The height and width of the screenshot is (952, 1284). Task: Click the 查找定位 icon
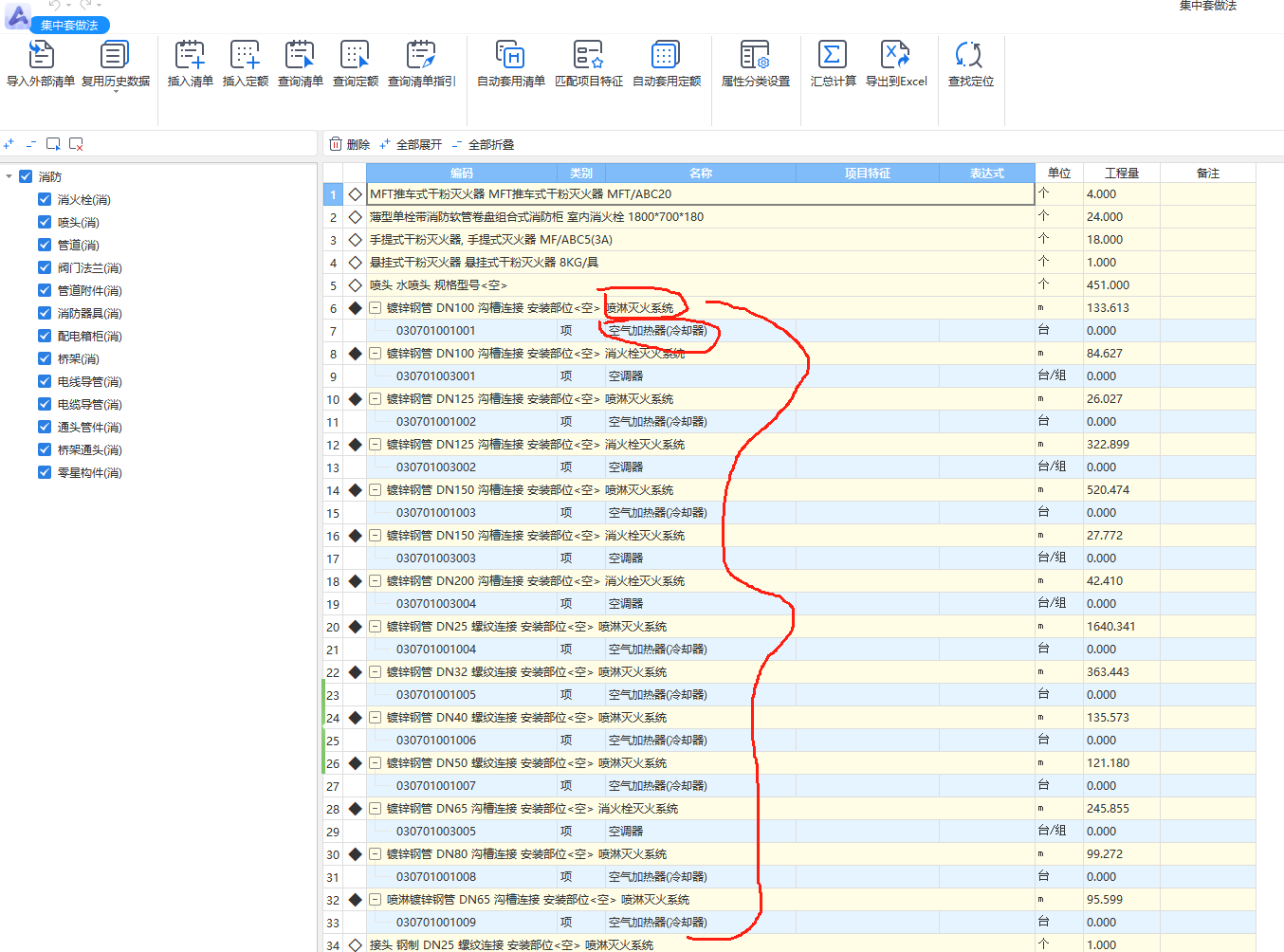969,54
